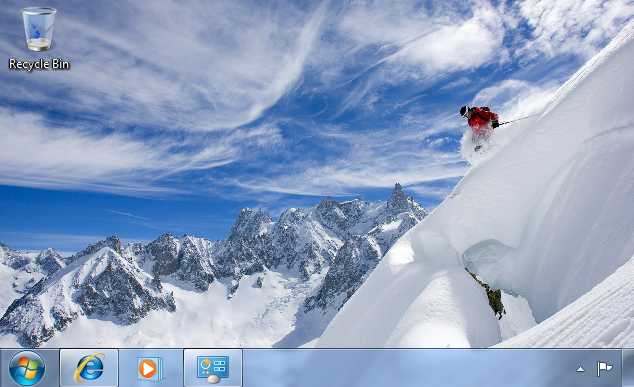This screenshot has width=634, height=387.
Task: Open the Control Panel taskbar button
Action: [x=213, y=368]
